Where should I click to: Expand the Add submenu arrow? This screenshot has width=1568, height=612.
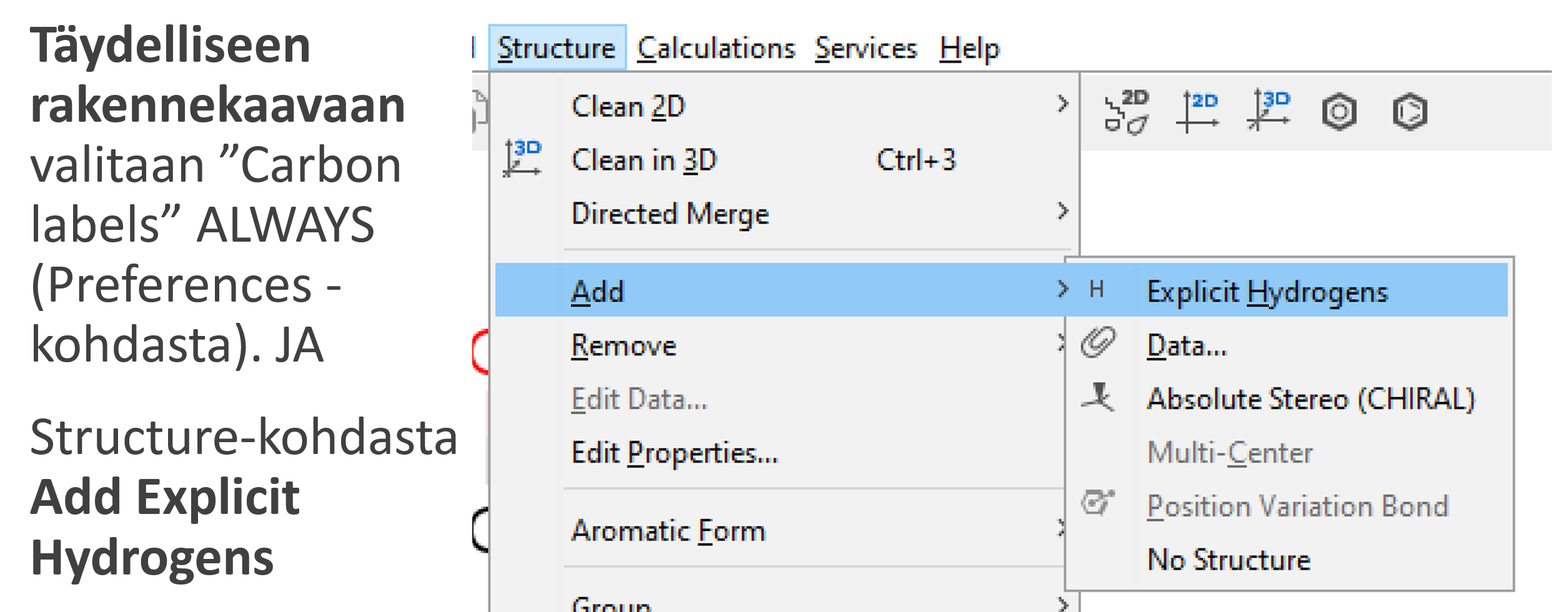pyautogui.click(x=1062, y=289)
